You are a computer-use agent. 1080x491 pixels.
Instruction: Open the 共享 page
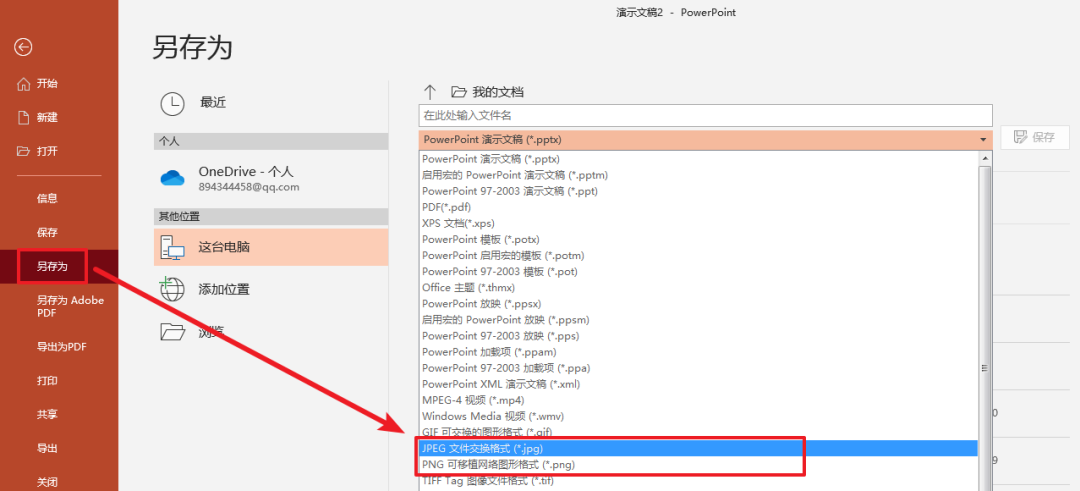(48, 414)
